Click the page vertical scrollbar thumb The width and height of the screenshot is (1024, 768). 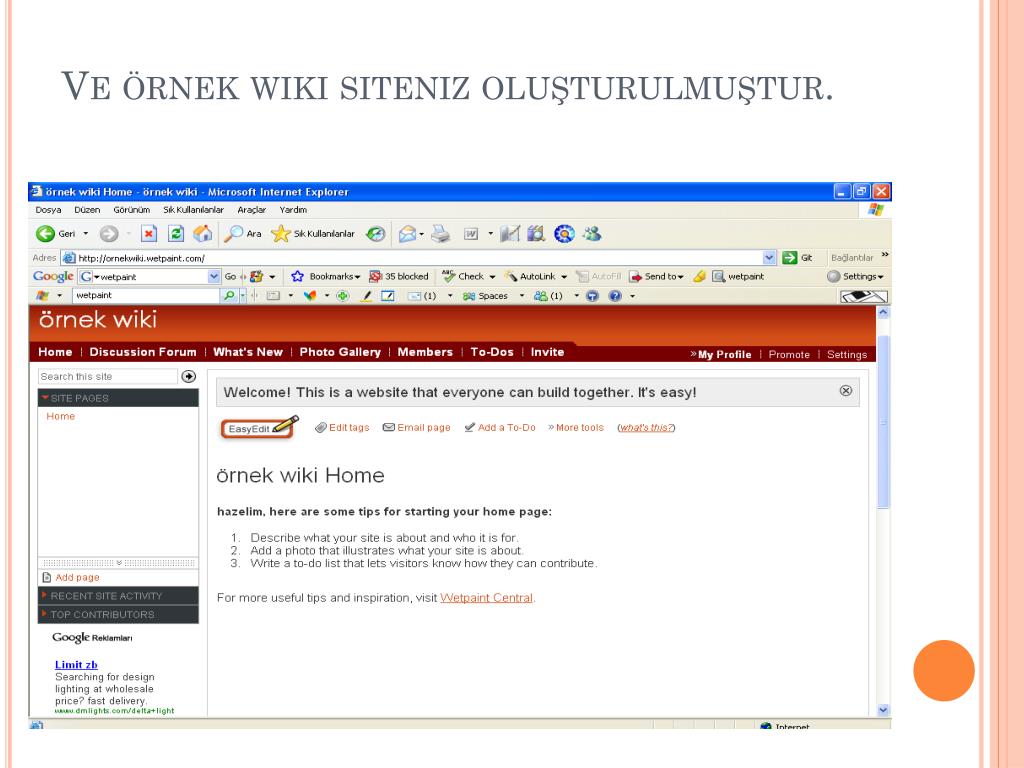click(883, 421)
